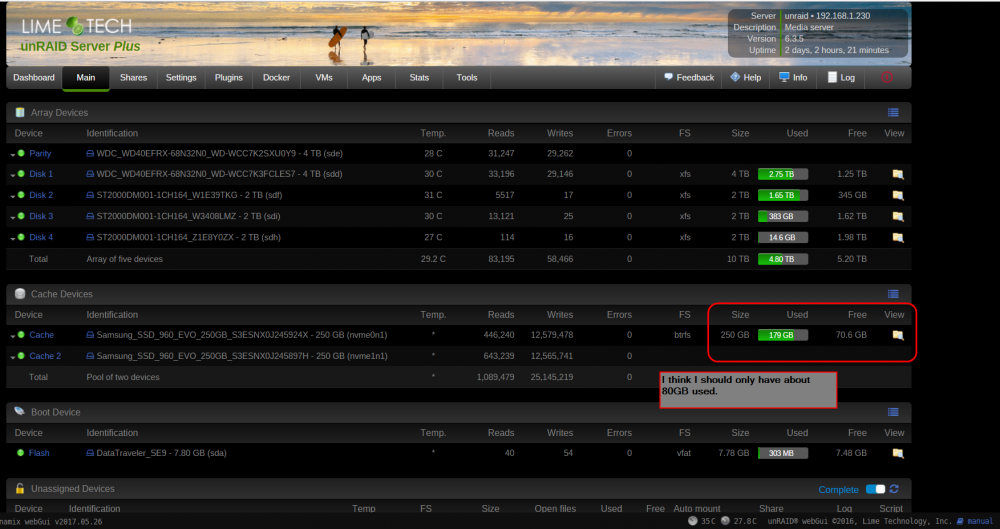Click the Lime Tech logo

click(77, 27)
